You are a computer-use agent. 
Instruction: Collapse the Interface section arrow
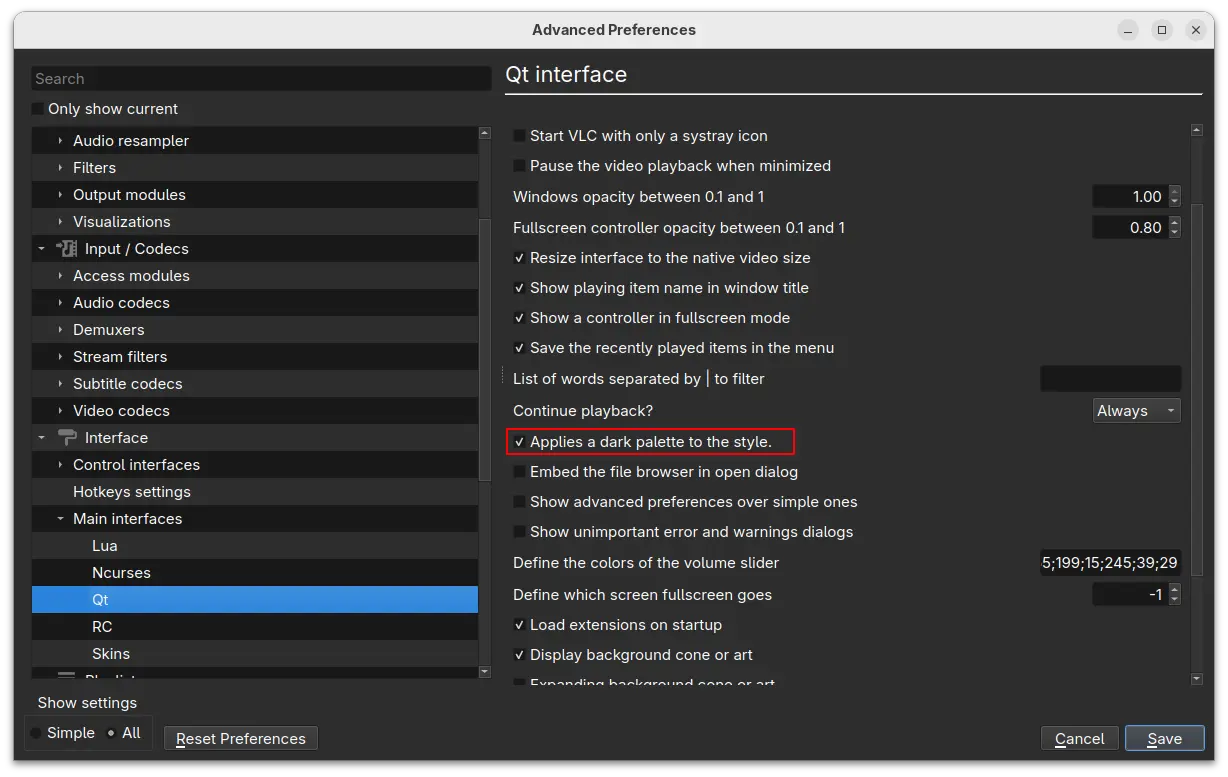pyautogui.click(x=41, y=438)
